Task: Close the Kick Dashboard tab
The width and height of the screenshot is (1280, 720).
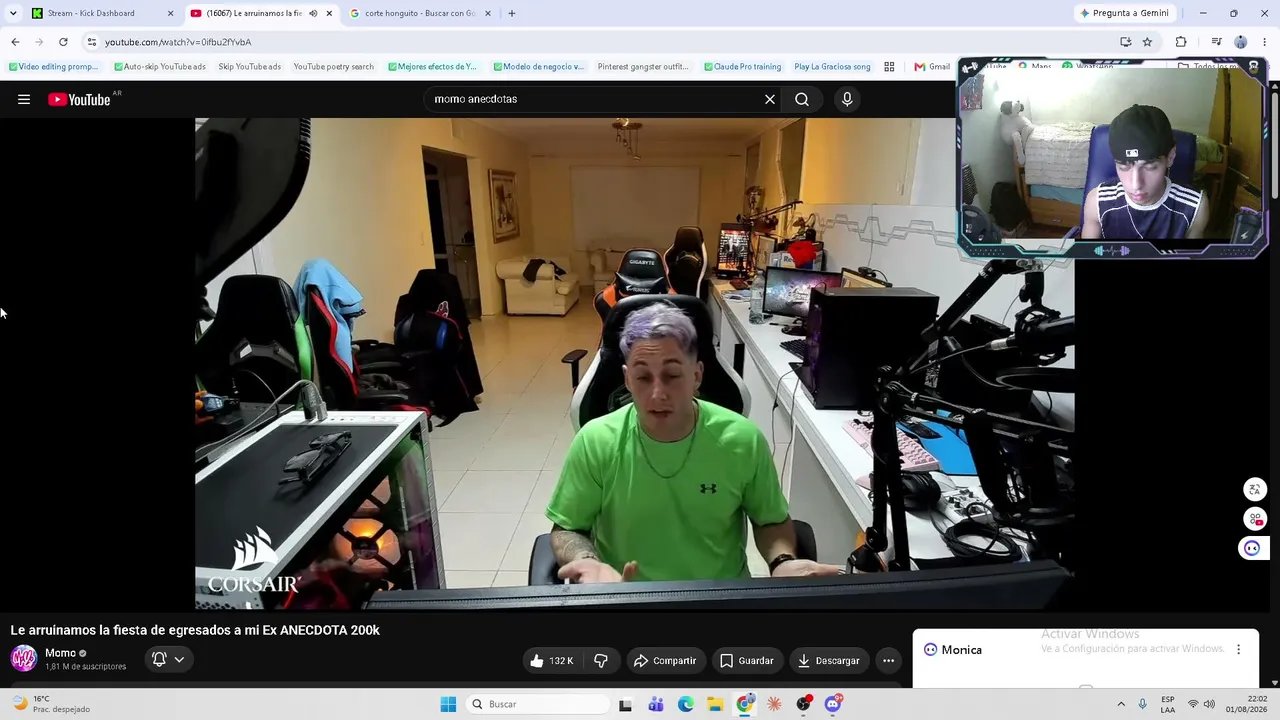Action: click(x=170, y=13)
